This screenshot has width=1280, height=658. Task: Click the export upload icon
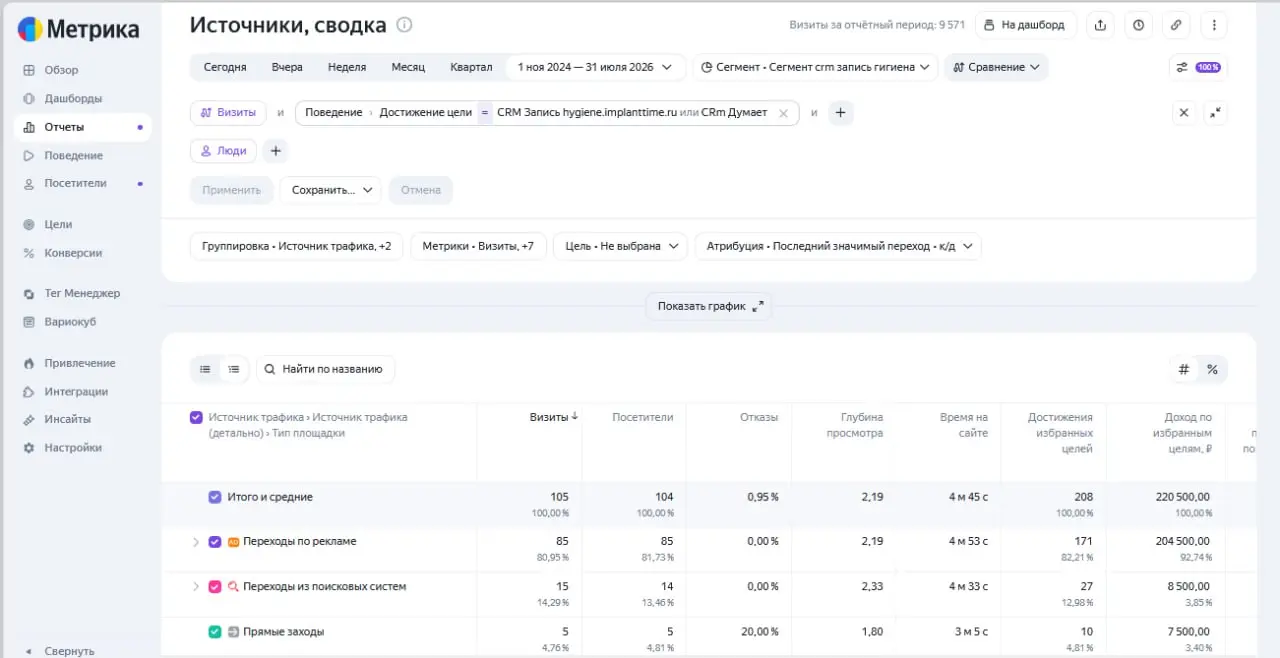[1101, 25]
